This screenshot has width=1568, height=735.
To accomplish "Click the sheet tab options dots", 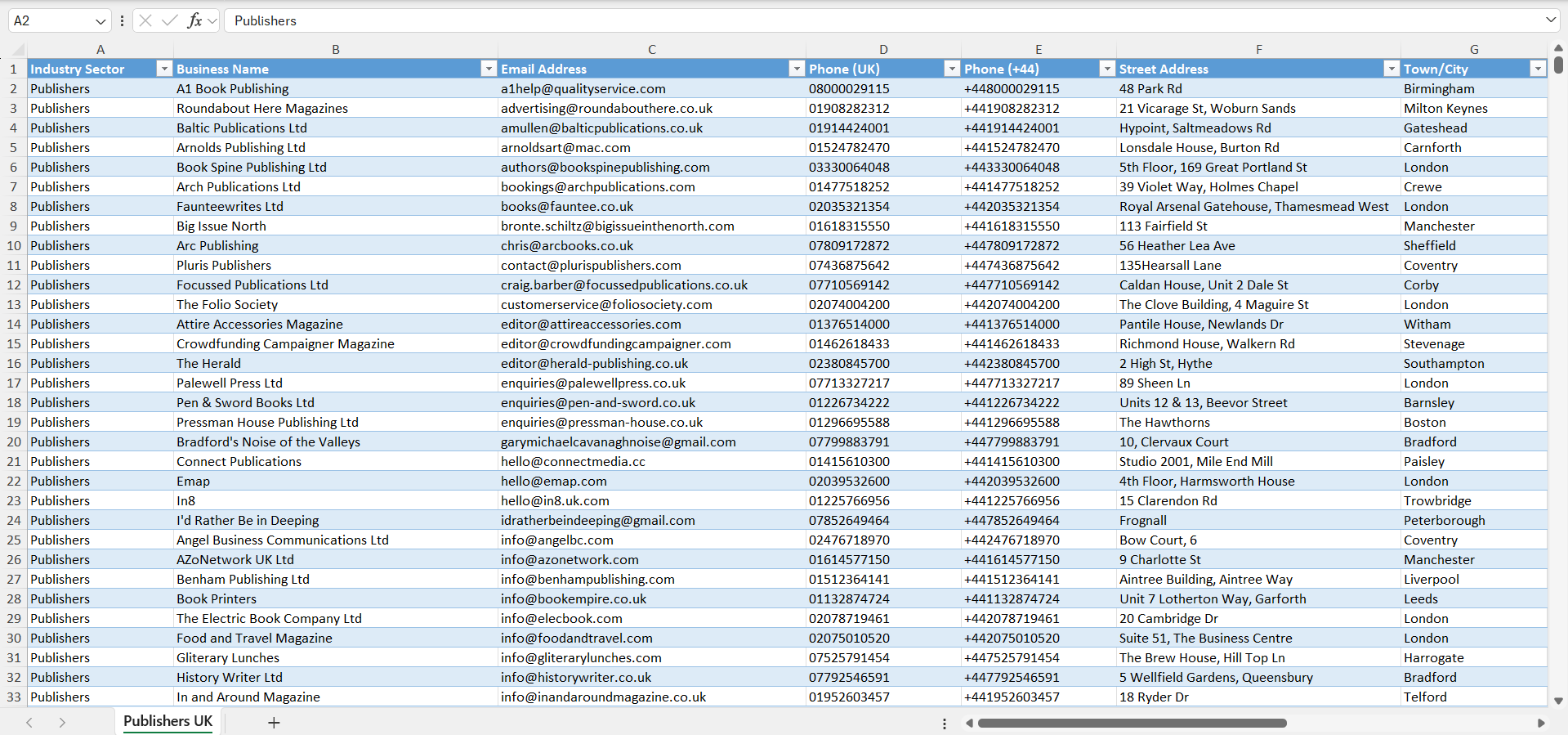I will click(x=945, y=724).
